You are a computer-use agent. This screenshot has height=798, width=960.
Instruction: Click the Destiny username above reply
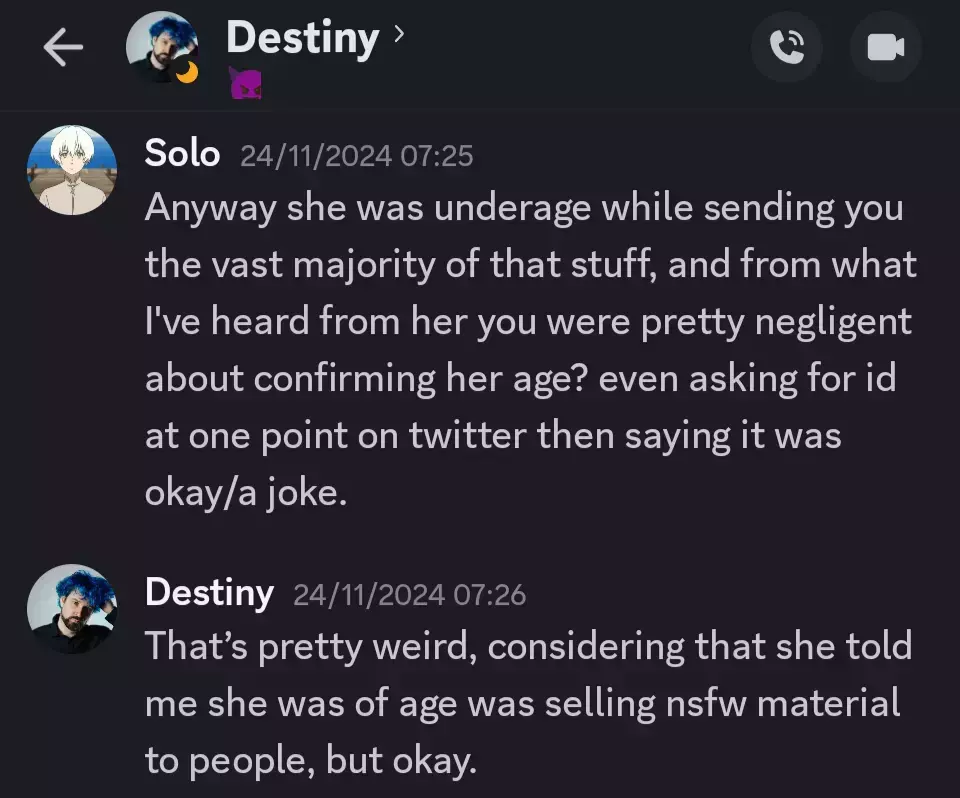[x=209, y=593]
